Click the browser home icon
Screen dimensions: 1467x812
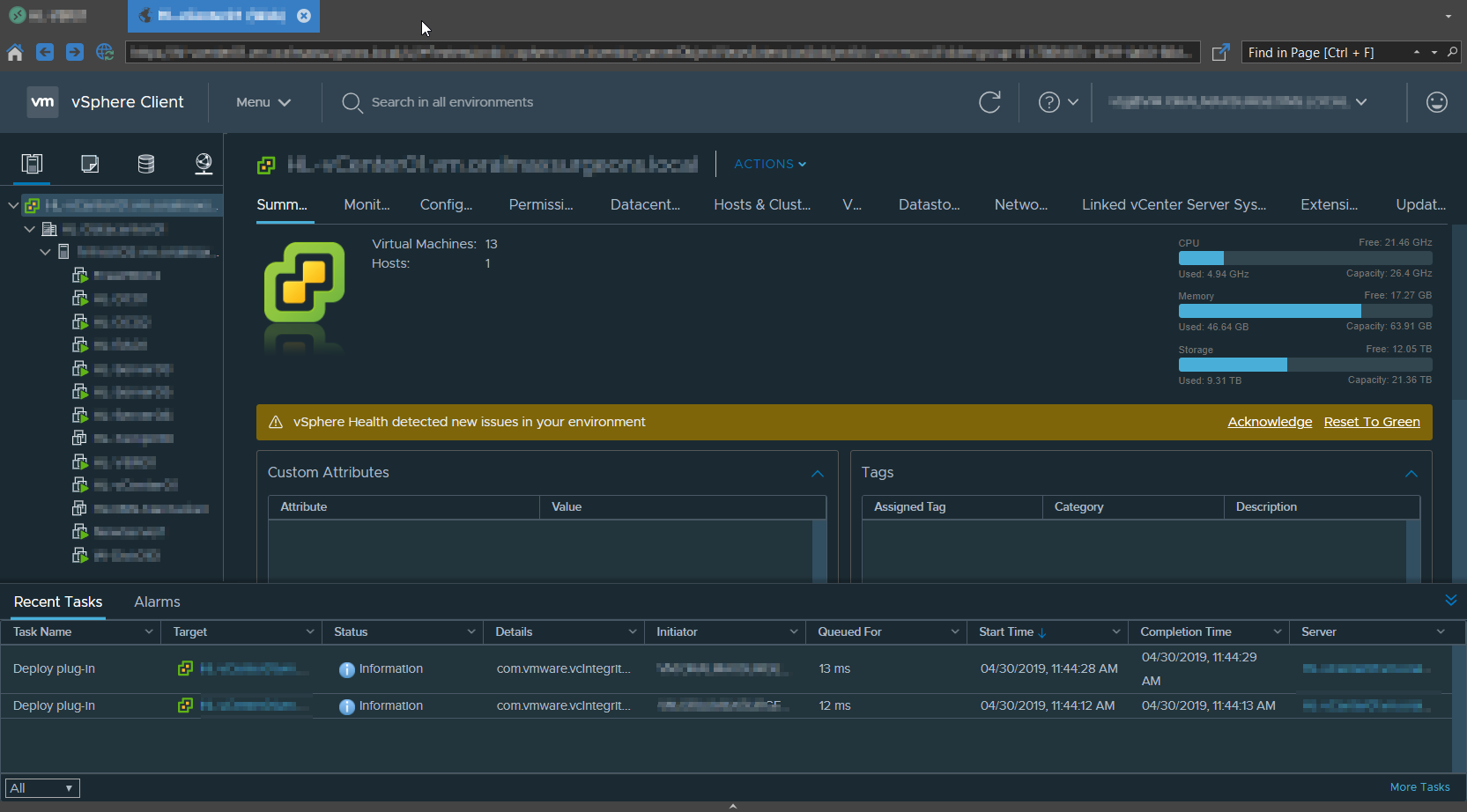(x=15, y=53)
